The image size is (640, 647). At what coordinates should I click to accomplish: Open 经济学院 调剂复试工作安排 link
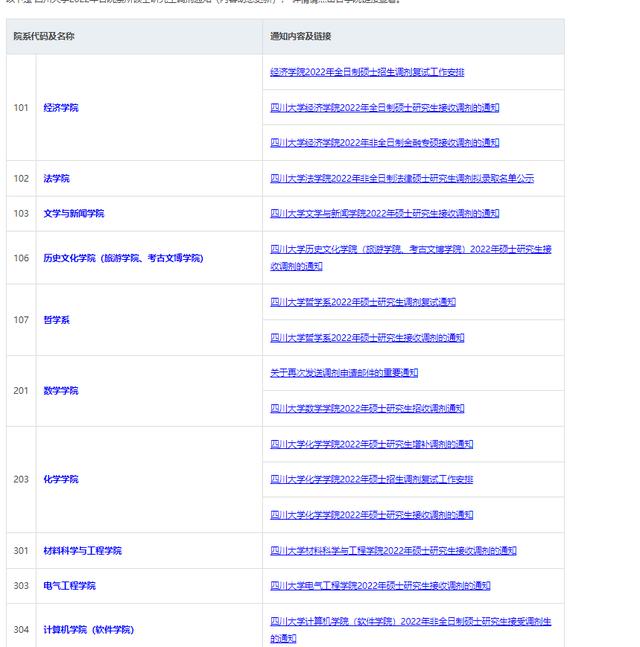(367, 72)
